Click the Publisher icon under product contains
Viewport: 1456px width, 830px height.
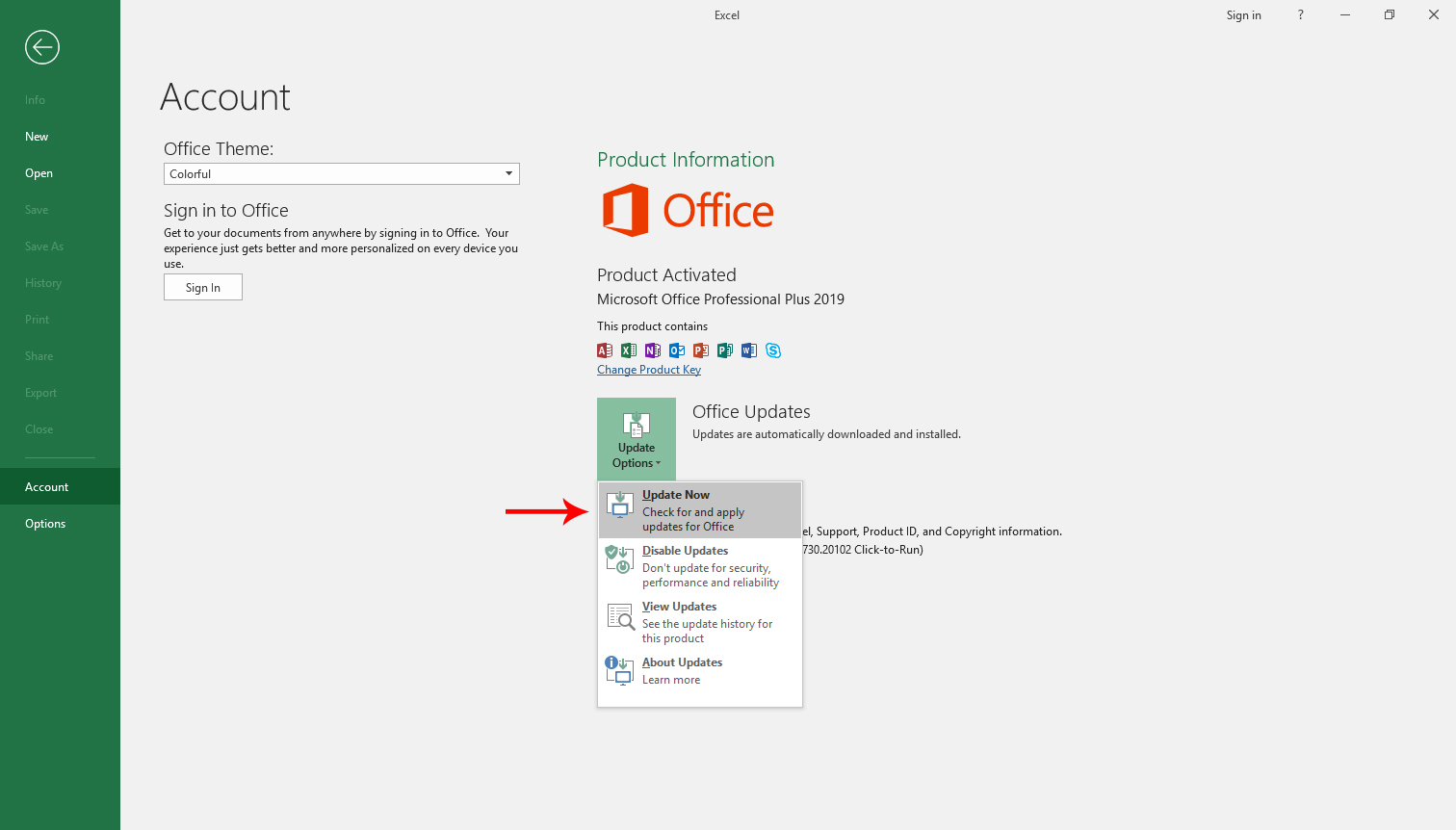tap(725, 350)
